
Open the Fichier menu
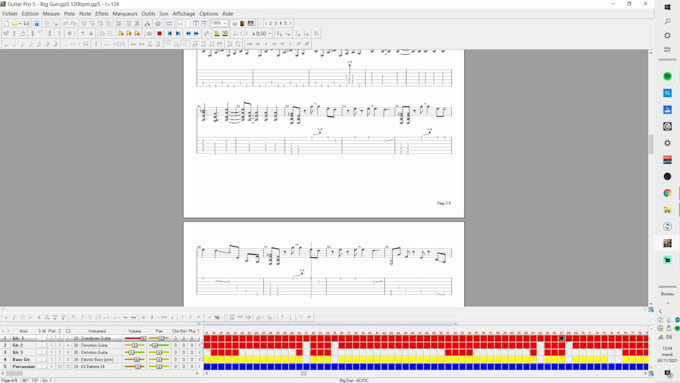pyautogui.click(x=10, y=14)
